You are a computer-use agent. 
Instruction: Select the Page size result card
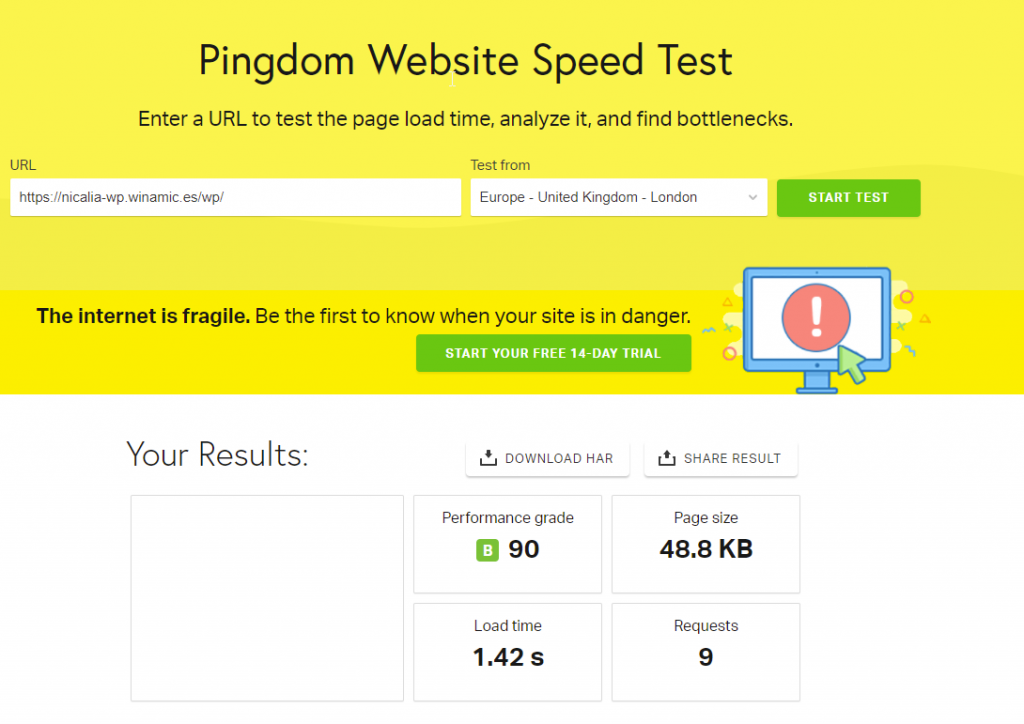pos(705,543)
